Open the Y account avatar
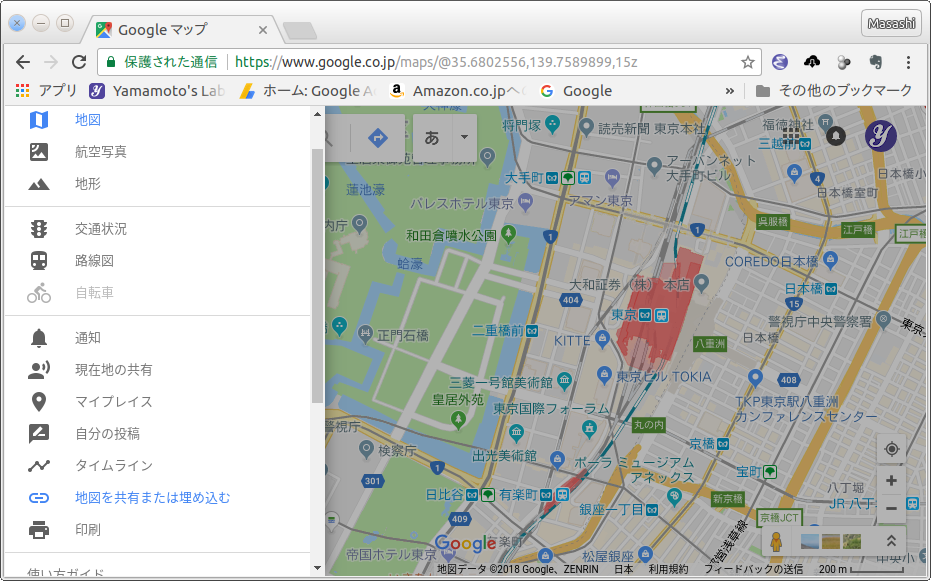 [x=881, y=135]
